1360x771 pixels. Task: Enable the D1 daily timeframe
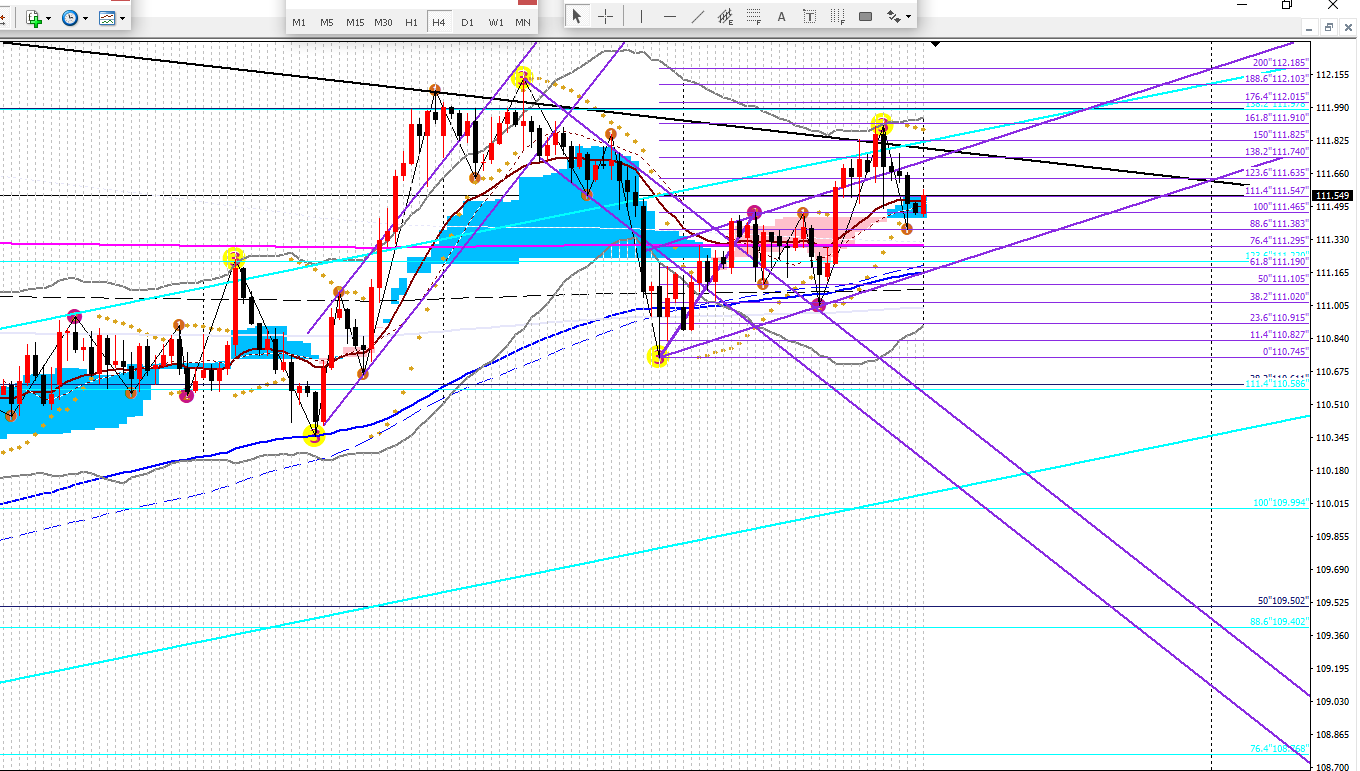click(467, 22)
